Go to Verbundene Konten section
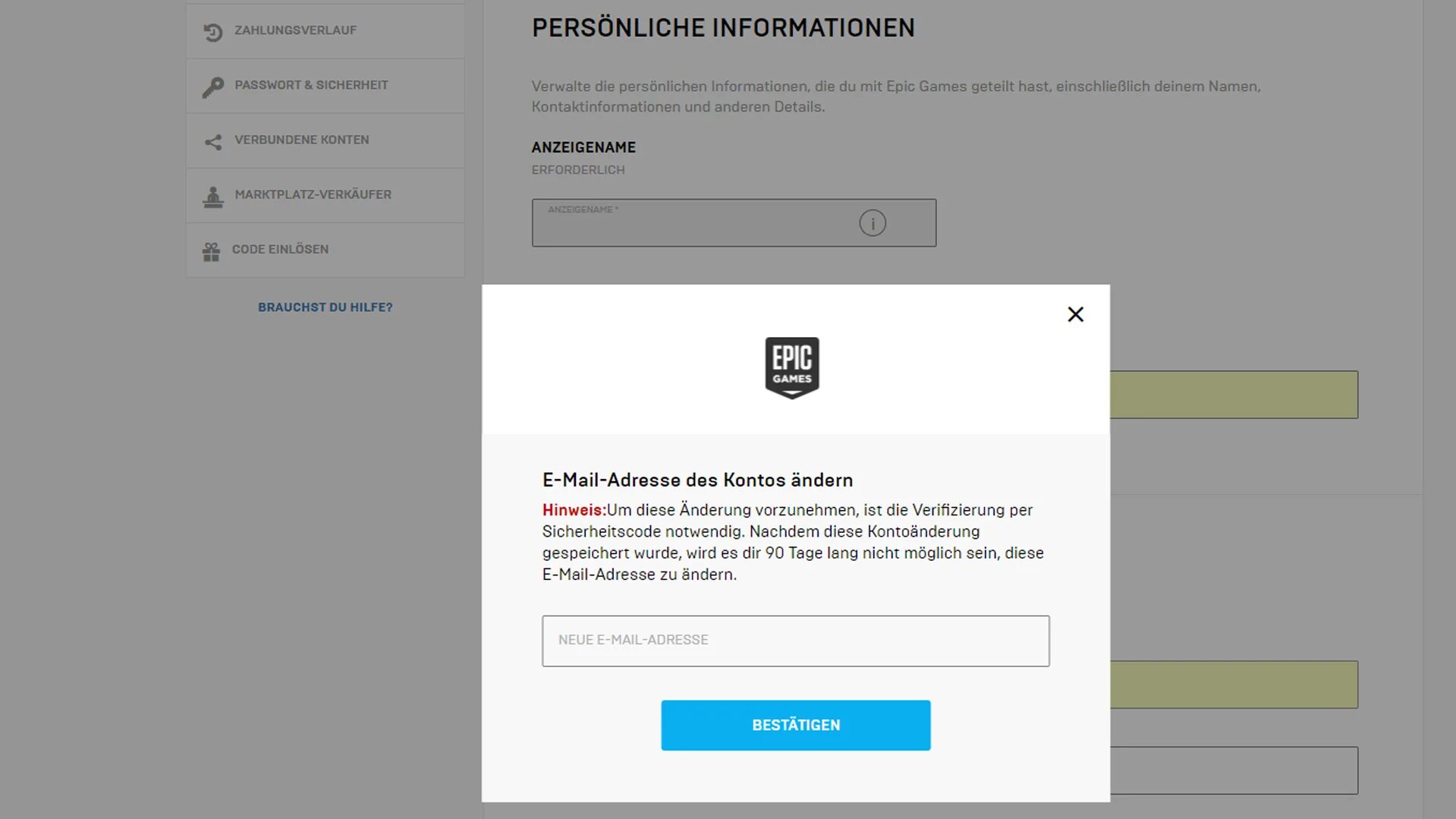Viewport: 1456px width, 819px height. click(x=325, y=140)
